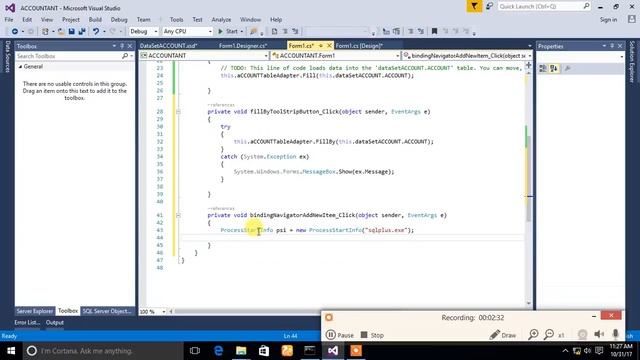Click the search magnifier in Toolbox search
The width and height of the screenshot is (640, 360).
click(x=125, y=56)
